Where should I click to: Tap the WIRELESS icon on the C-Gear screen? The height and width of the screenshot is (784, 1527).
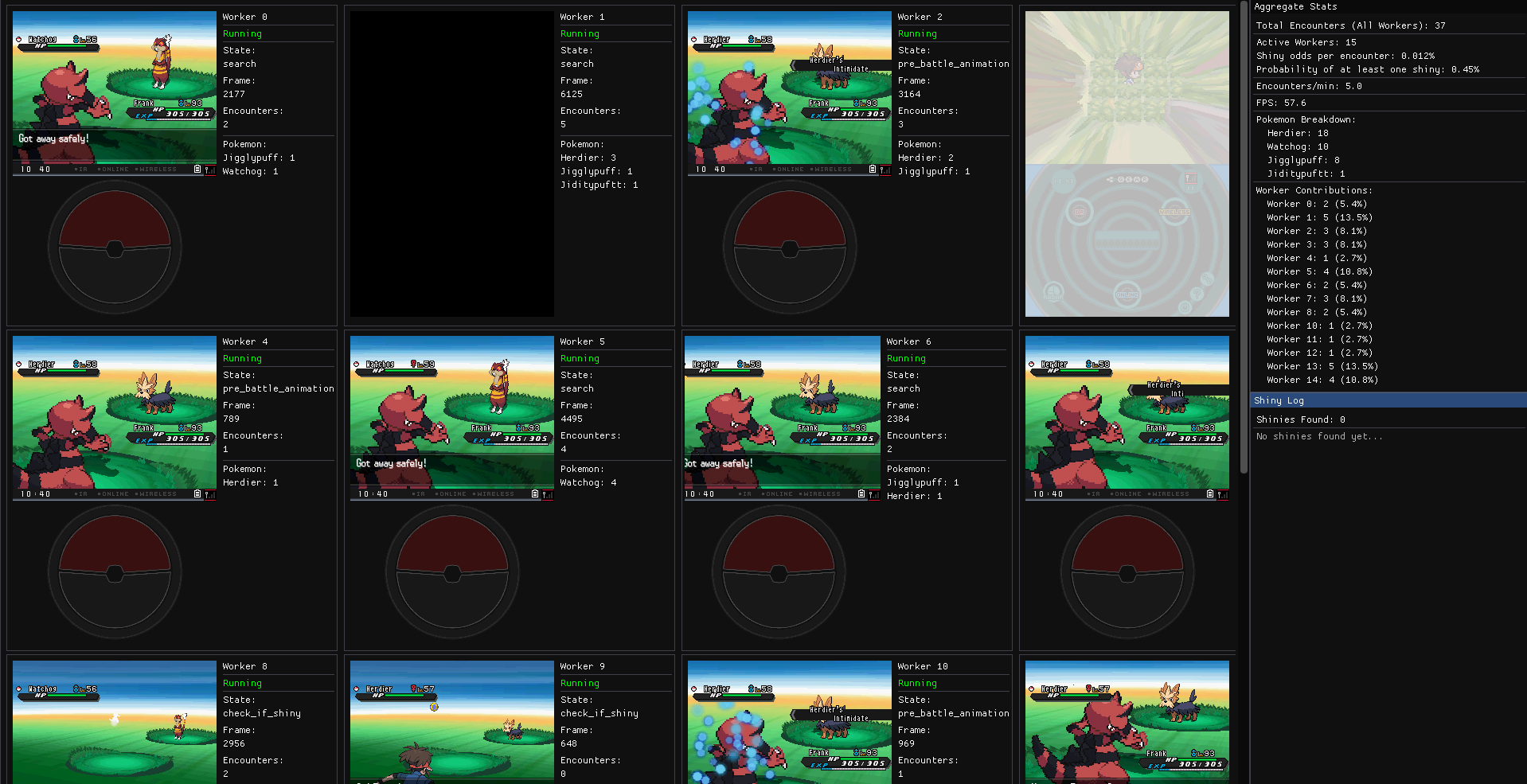click(1174, 213)
